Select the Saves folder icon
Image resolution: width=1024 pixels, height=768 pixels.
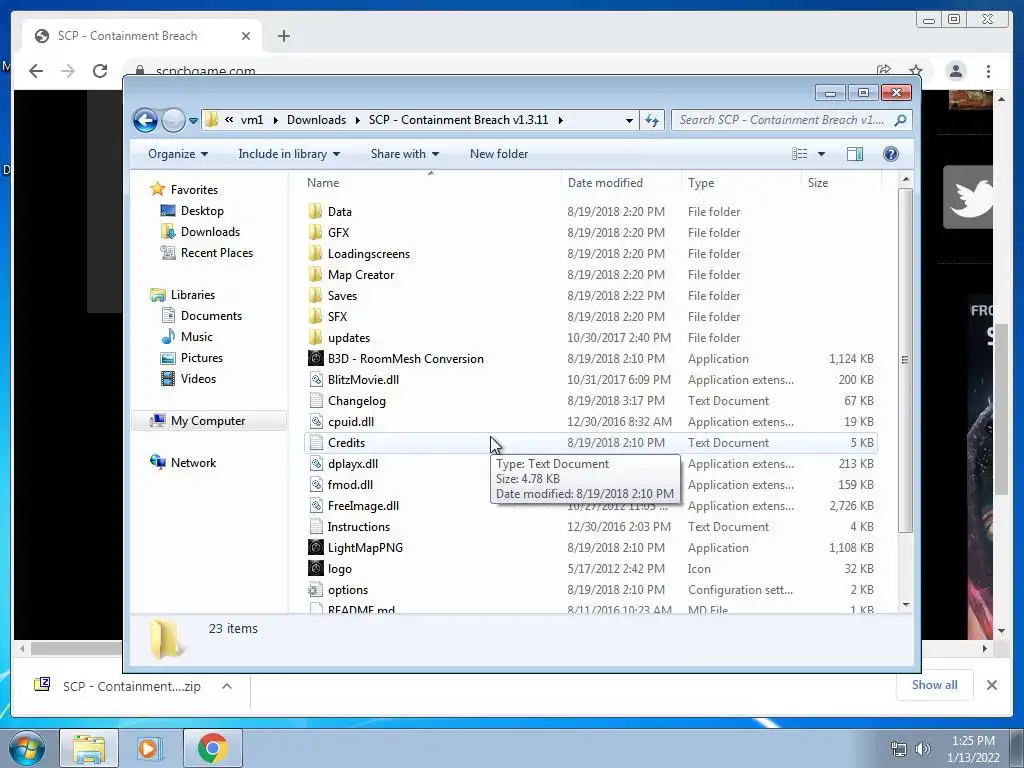click(x=315, y=296)
